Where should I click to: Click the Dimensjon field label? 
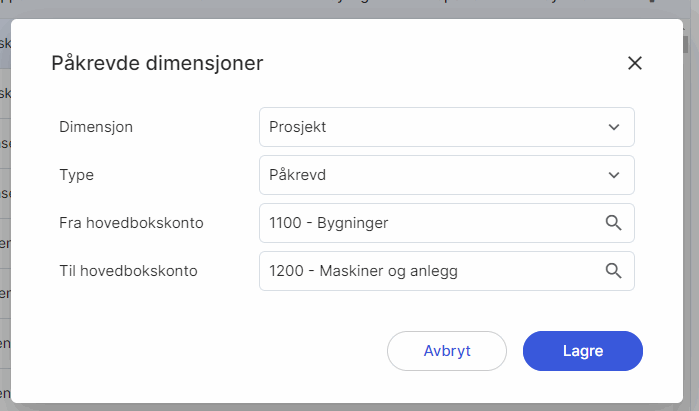point(96,127)
